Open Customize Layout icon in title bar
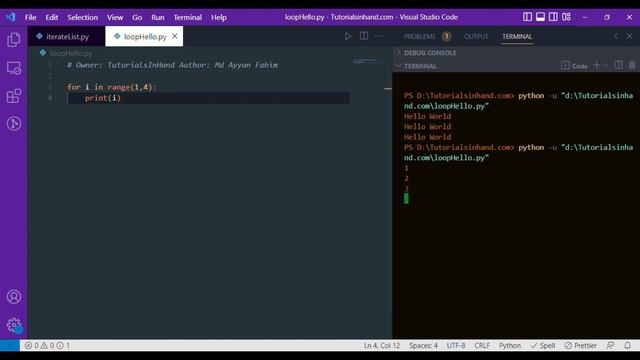The height and width of the screenshot is (360, 640). click(567, 17)
